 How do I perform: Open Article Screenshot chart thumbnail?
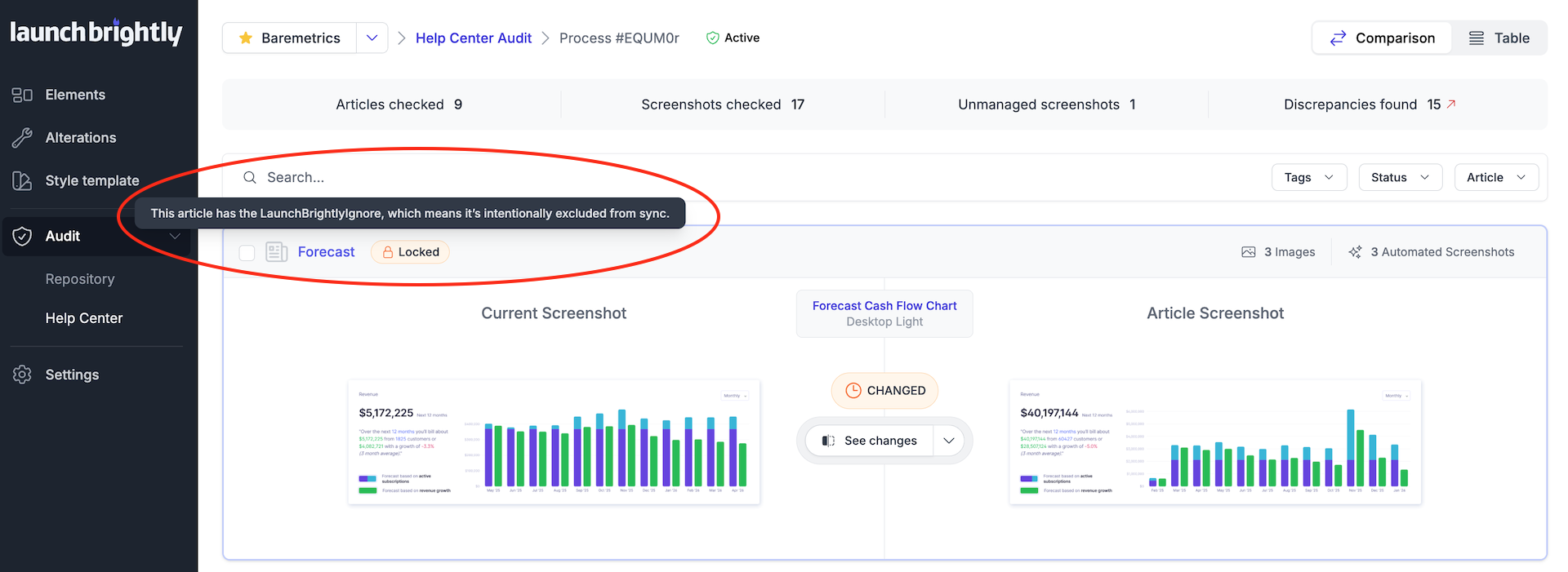click(x=1215, y=441)
